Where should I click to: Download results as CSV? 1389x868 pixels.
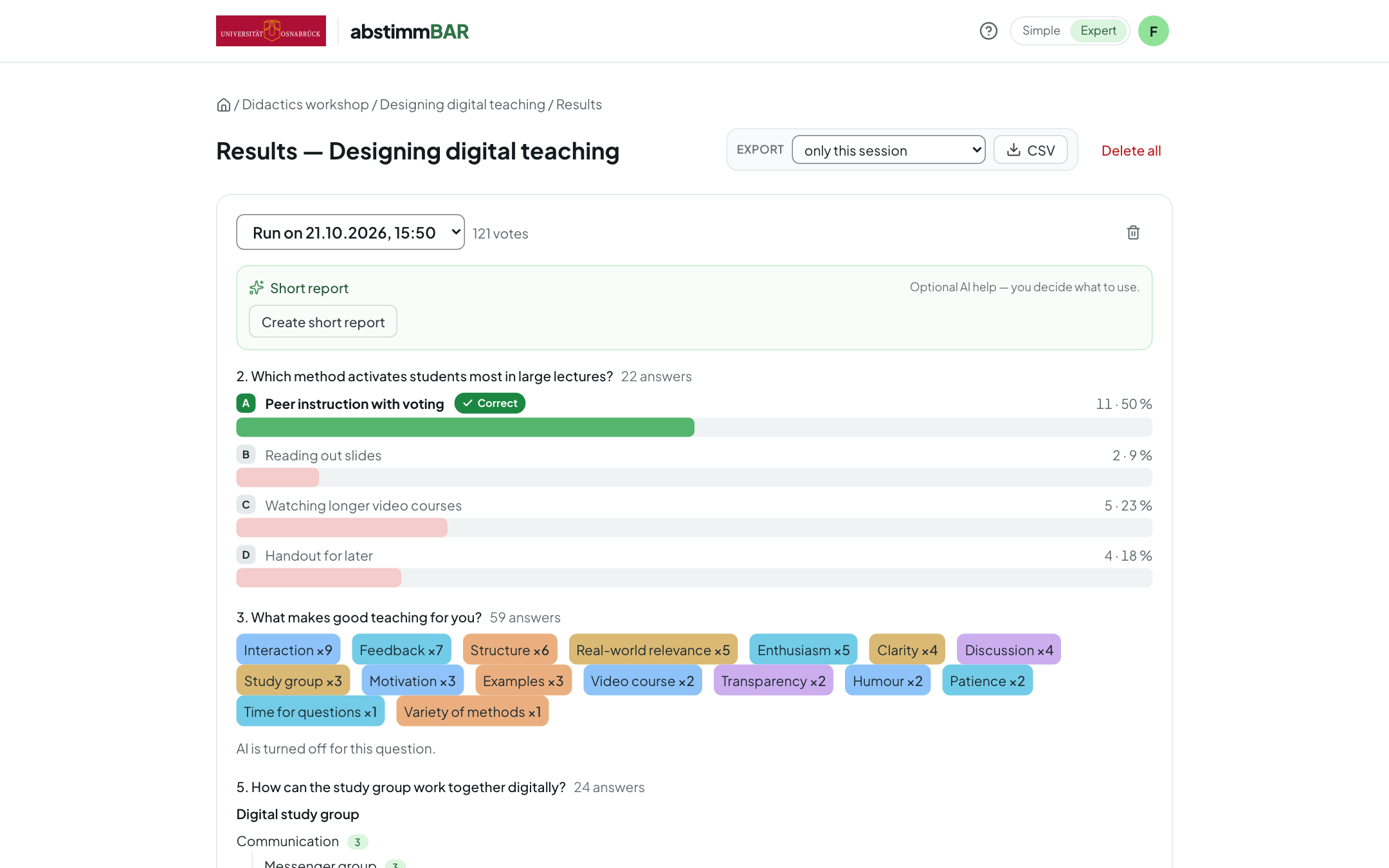pos(1030,150)
